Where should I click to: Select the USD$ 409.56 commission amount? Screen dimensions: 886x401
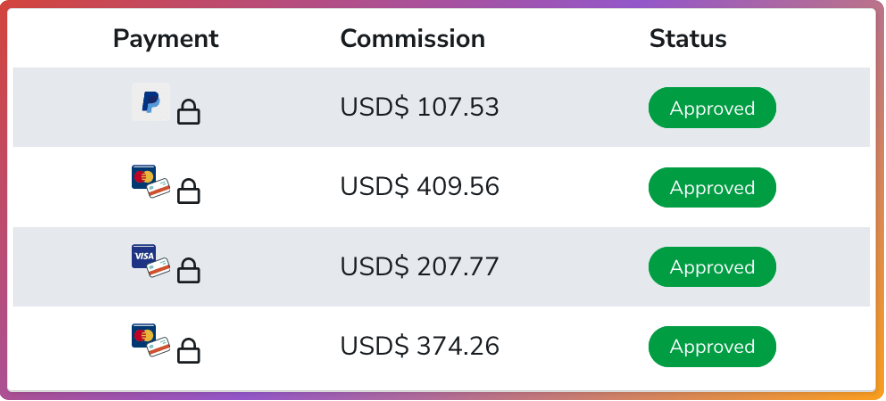pos(419,187)
